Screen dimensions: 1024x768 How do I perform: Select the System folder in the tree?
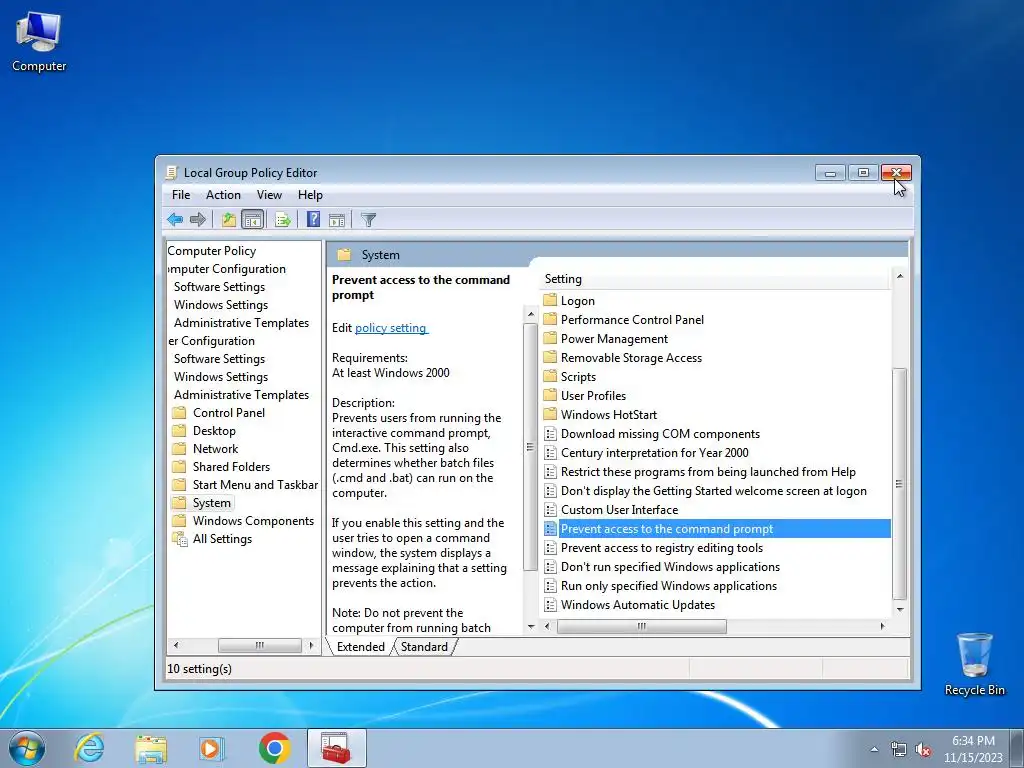211,503
